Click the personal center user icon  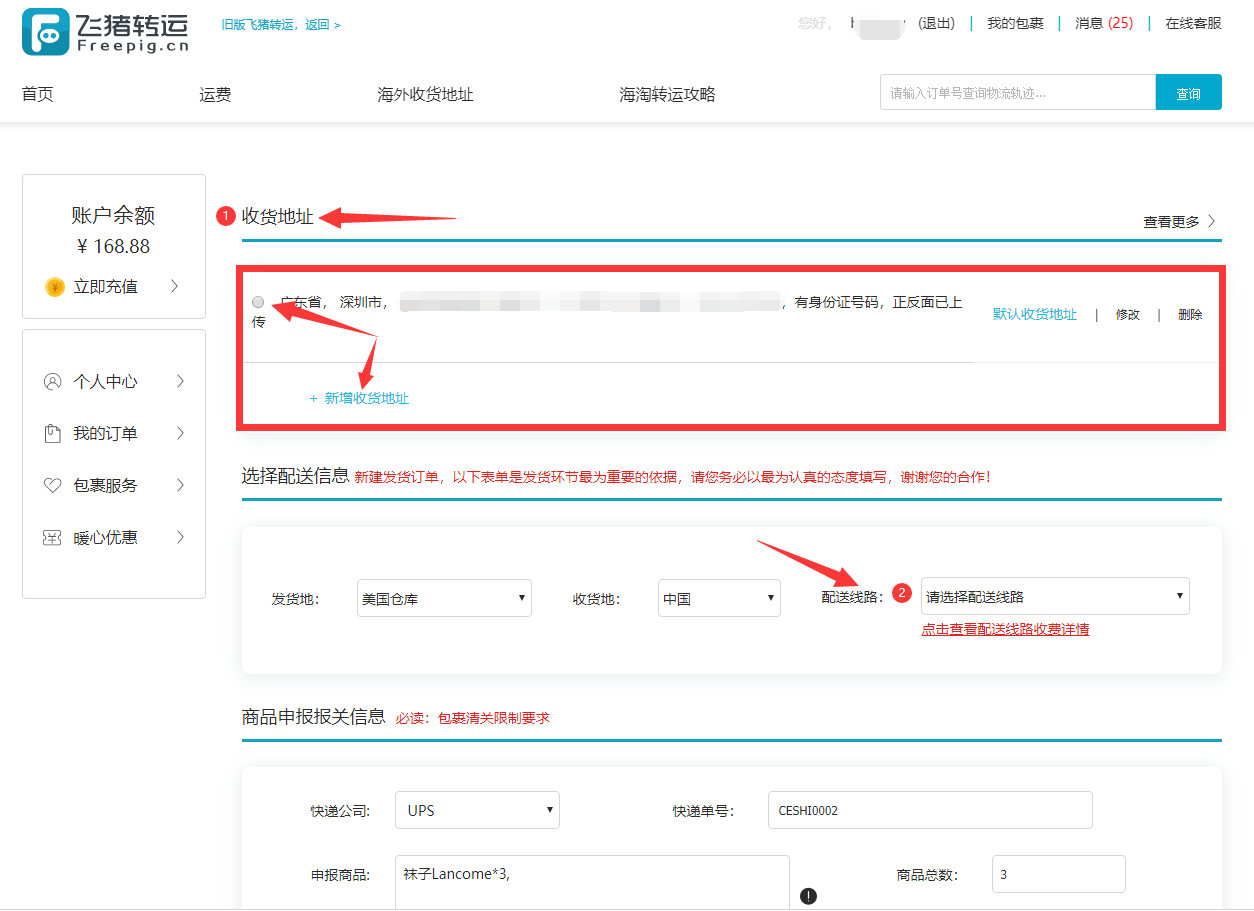point(52,382)
